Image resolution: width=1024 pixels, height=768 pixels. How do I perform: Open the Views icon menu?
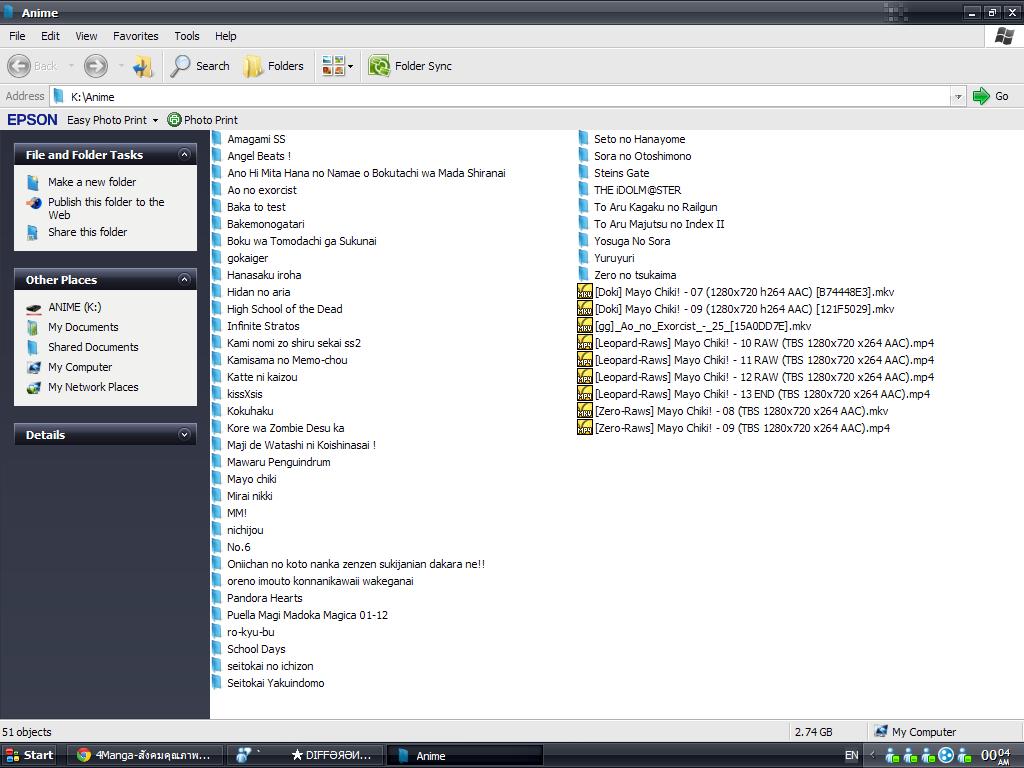coord(338,66)
